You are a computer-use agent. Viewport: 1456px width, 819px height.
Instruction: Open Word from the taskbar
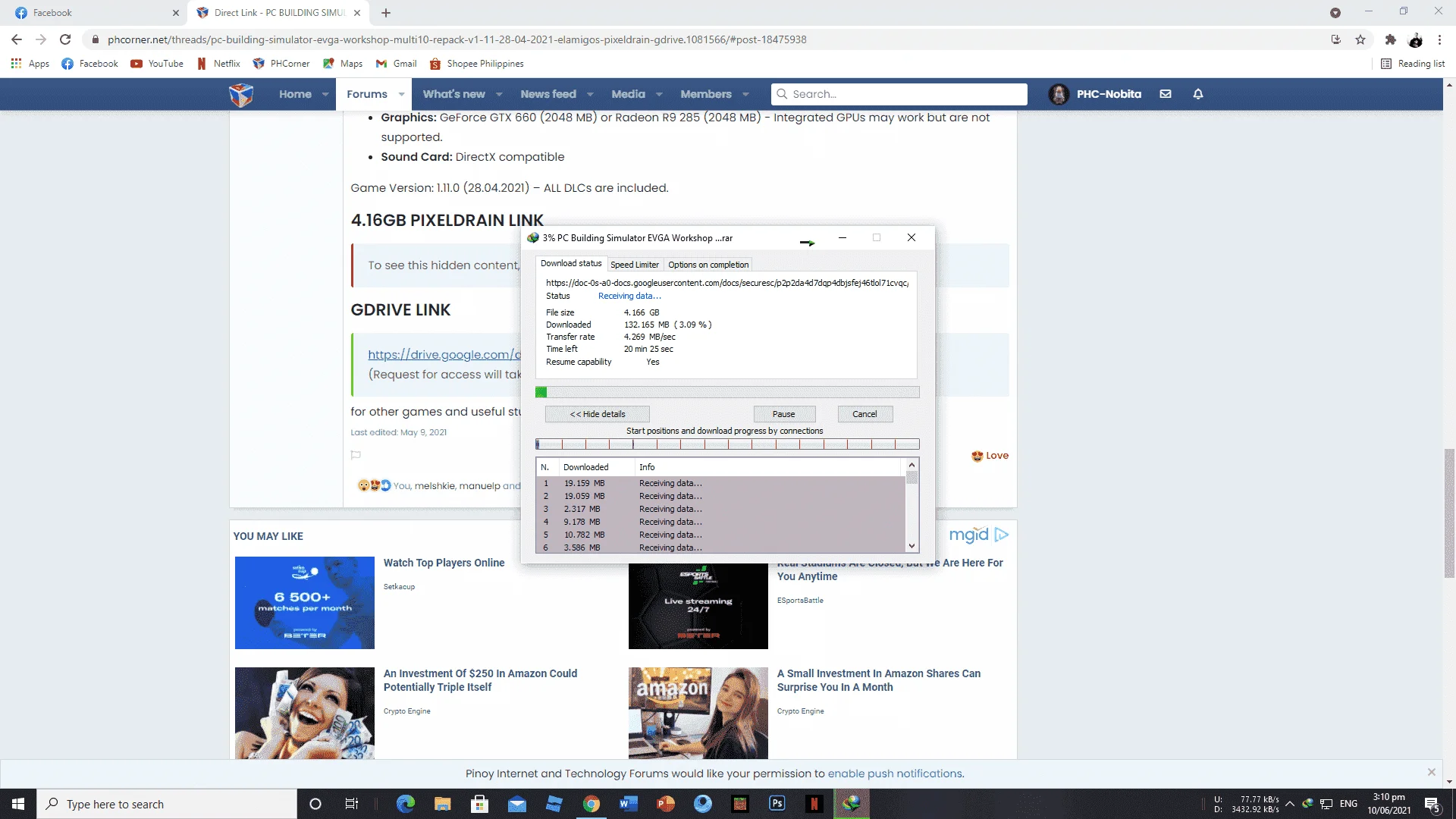pos(629,804)
